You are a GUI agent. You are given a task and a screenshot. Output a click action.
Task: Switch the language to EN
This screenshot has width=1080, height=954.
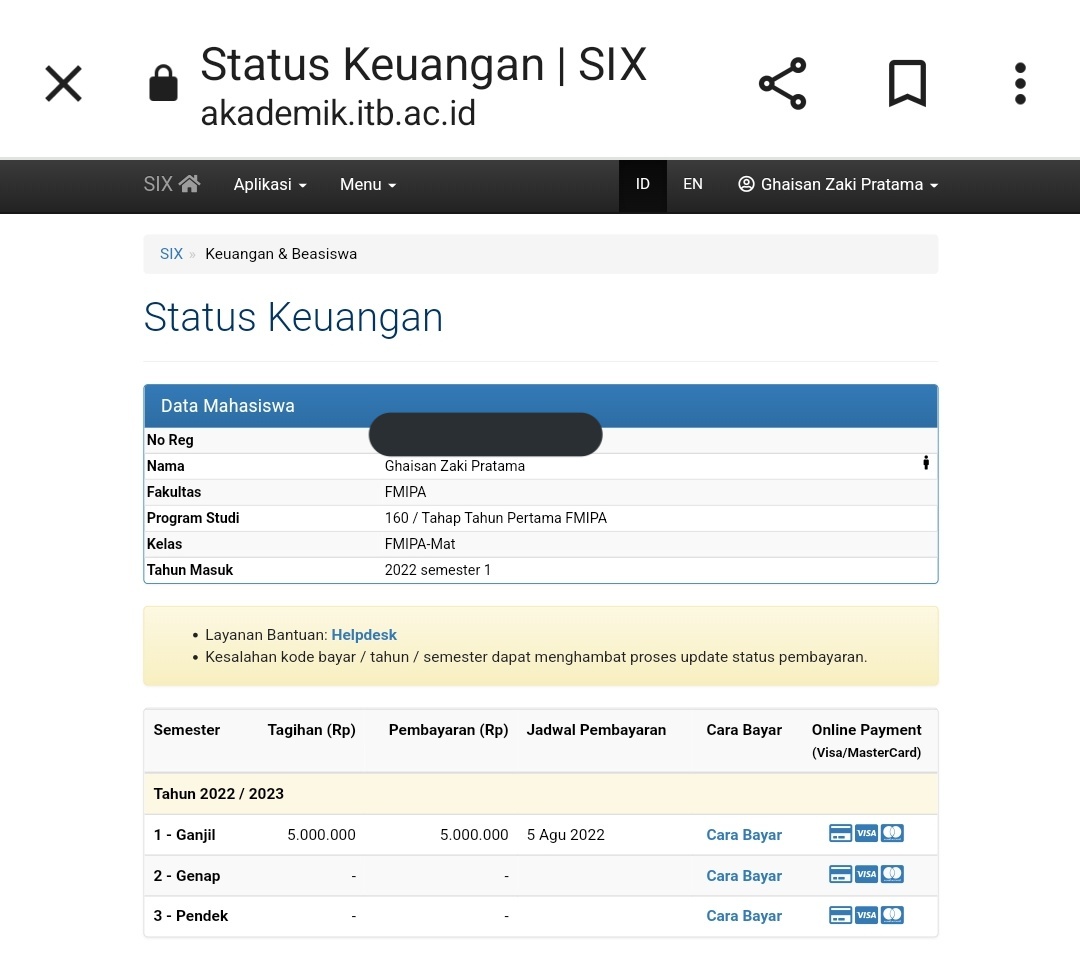[x=692, y=184]
